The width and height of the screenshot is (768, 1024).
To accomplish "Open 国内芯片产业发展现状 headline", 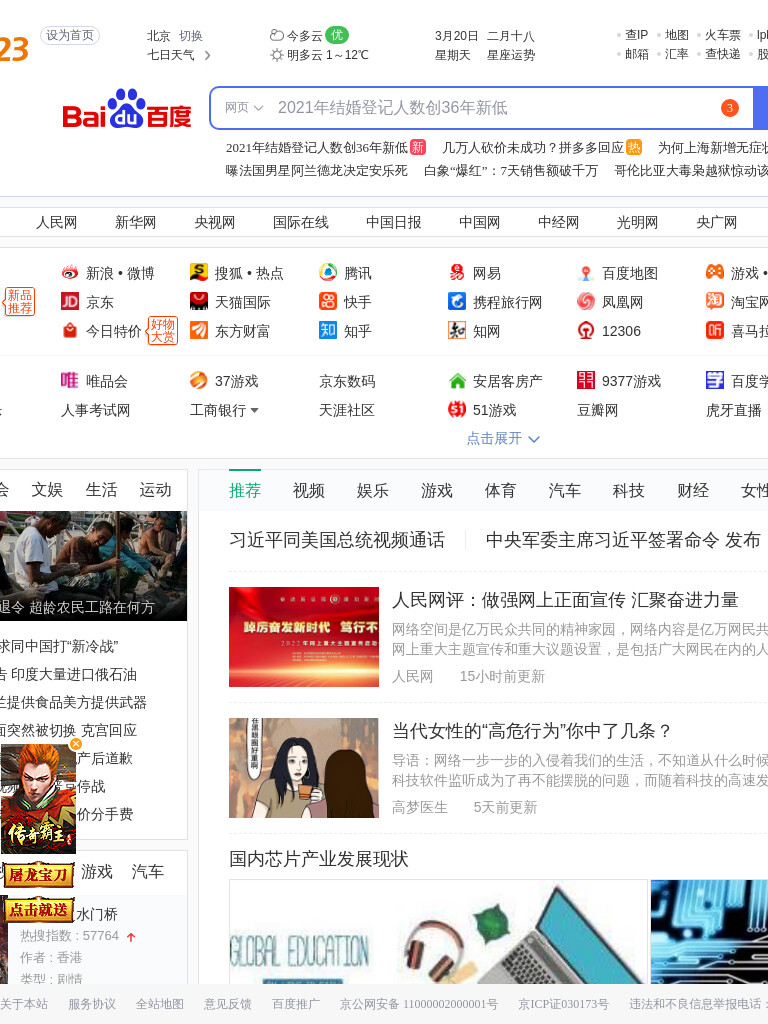I will (319, 859).
